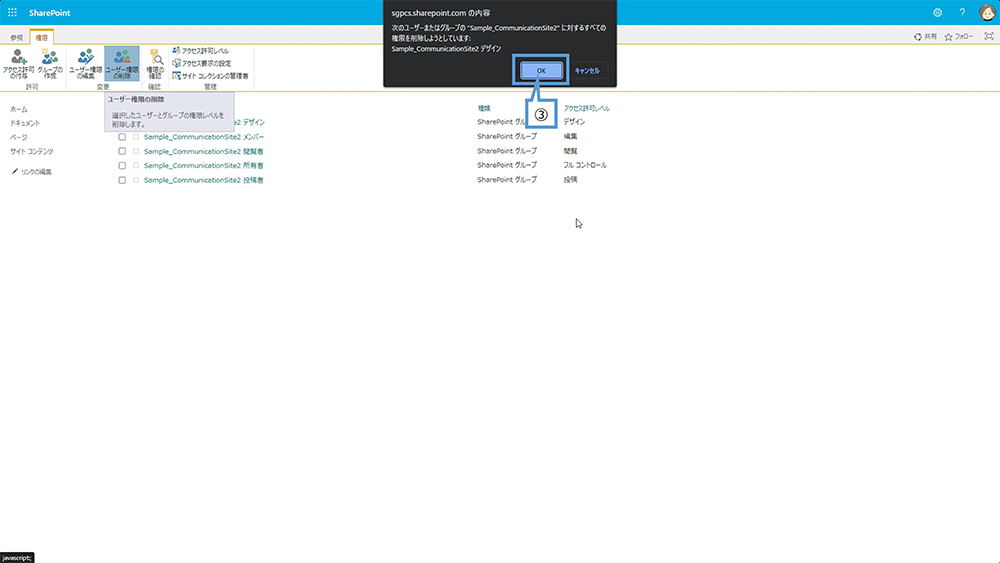Go to ページ in left navigation
The height and width of the screenshot is (563, 1000).
pos(18,137)
